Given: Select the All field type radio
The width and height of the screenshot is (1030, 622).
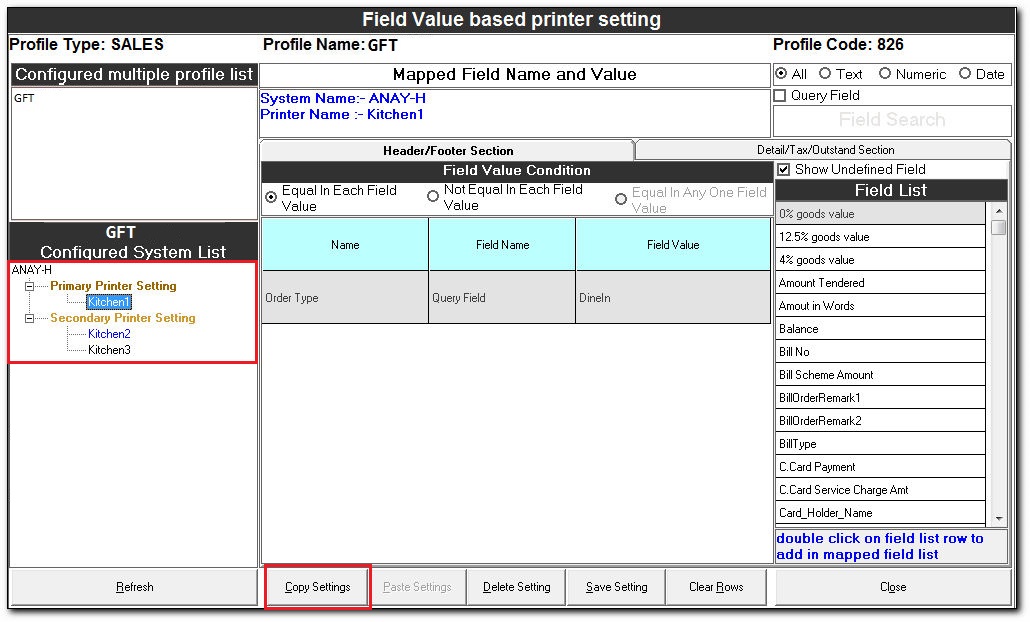Looking at the screenshot, I should coord(781,74).
